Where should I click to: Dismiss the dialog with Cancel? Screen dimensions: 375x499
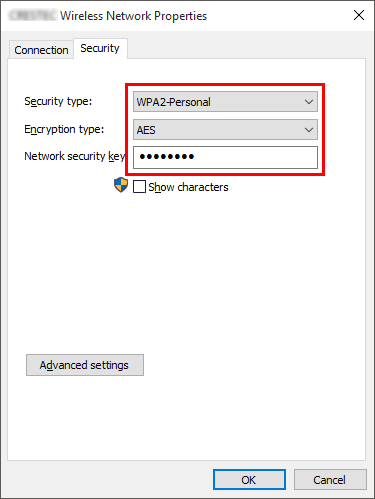click(x=330, y=480)
